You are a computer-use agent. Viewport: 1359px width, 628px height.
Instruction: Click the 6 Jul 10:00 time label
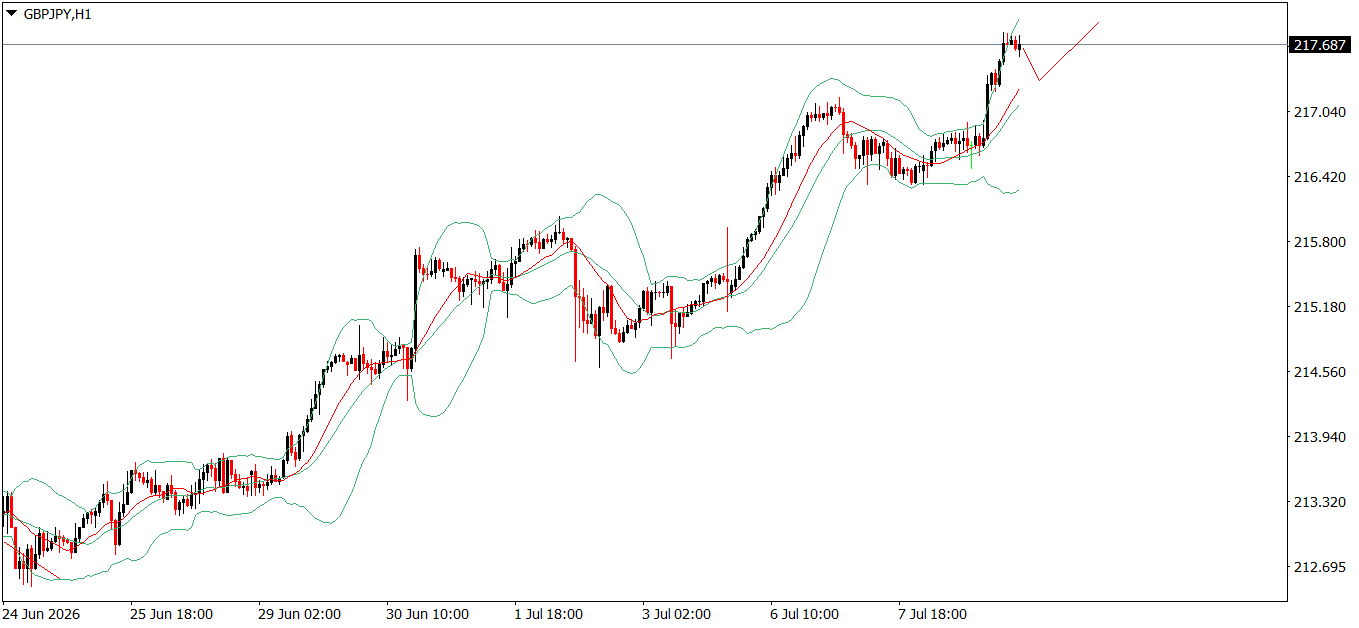805,613
